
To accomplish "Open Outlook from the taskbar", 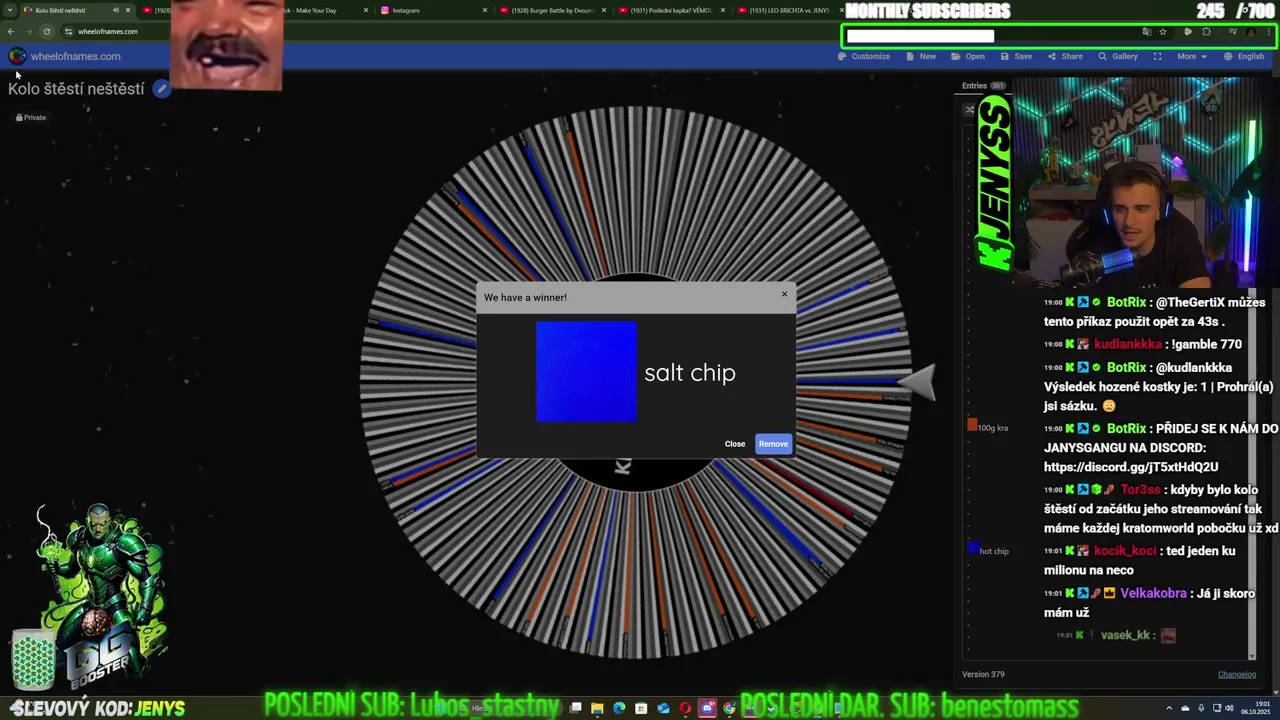I will (x=663, y=708).
